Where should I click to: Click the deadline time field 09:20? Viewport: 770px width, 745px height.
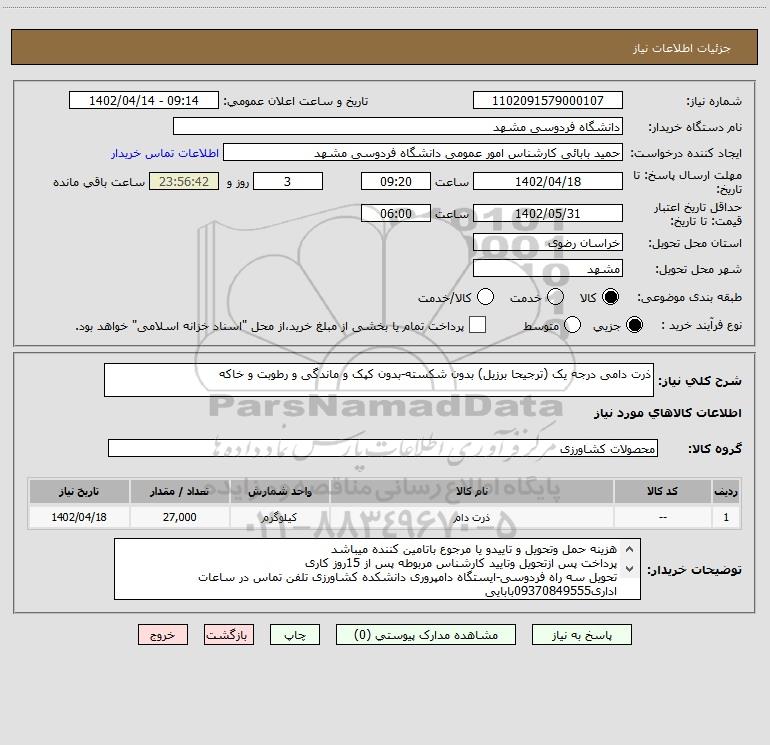pos(396,182)
